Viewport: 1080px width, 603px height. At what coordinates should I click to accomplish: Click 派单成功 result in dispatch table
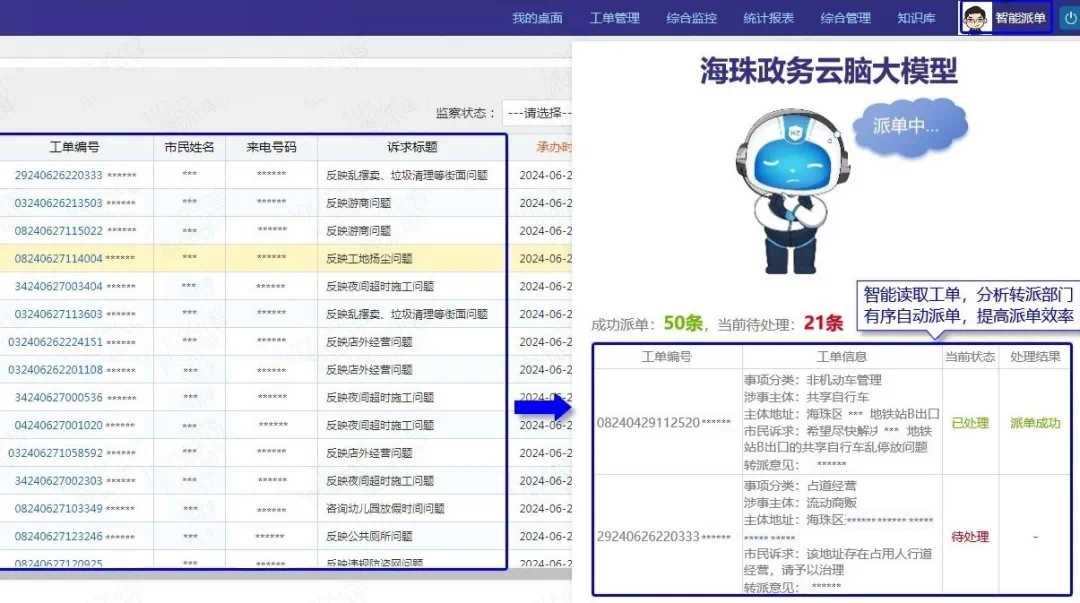point(1035,423)
